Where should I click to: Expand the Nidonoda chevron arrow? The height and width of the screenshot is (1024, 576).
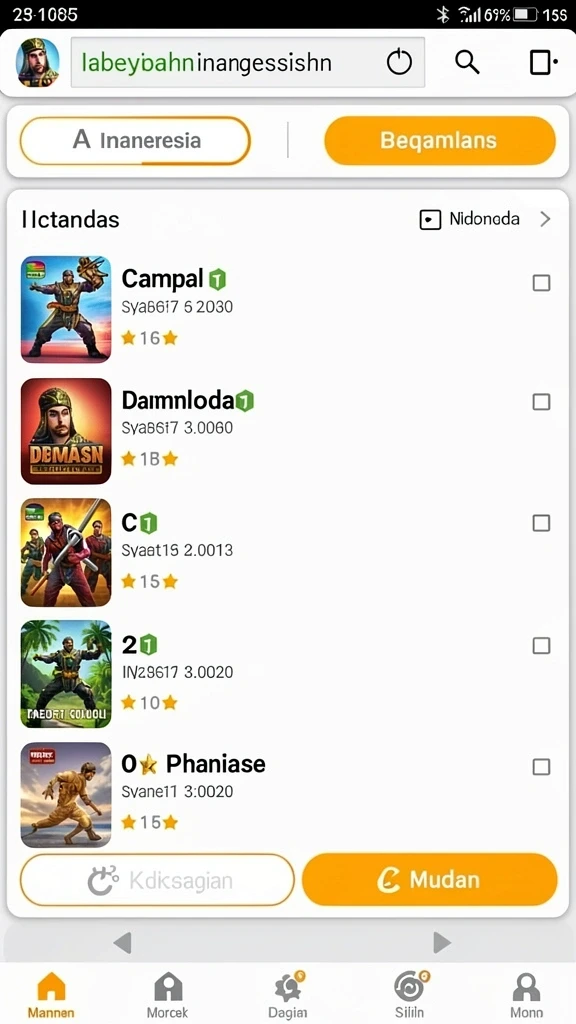click(545, 219)
